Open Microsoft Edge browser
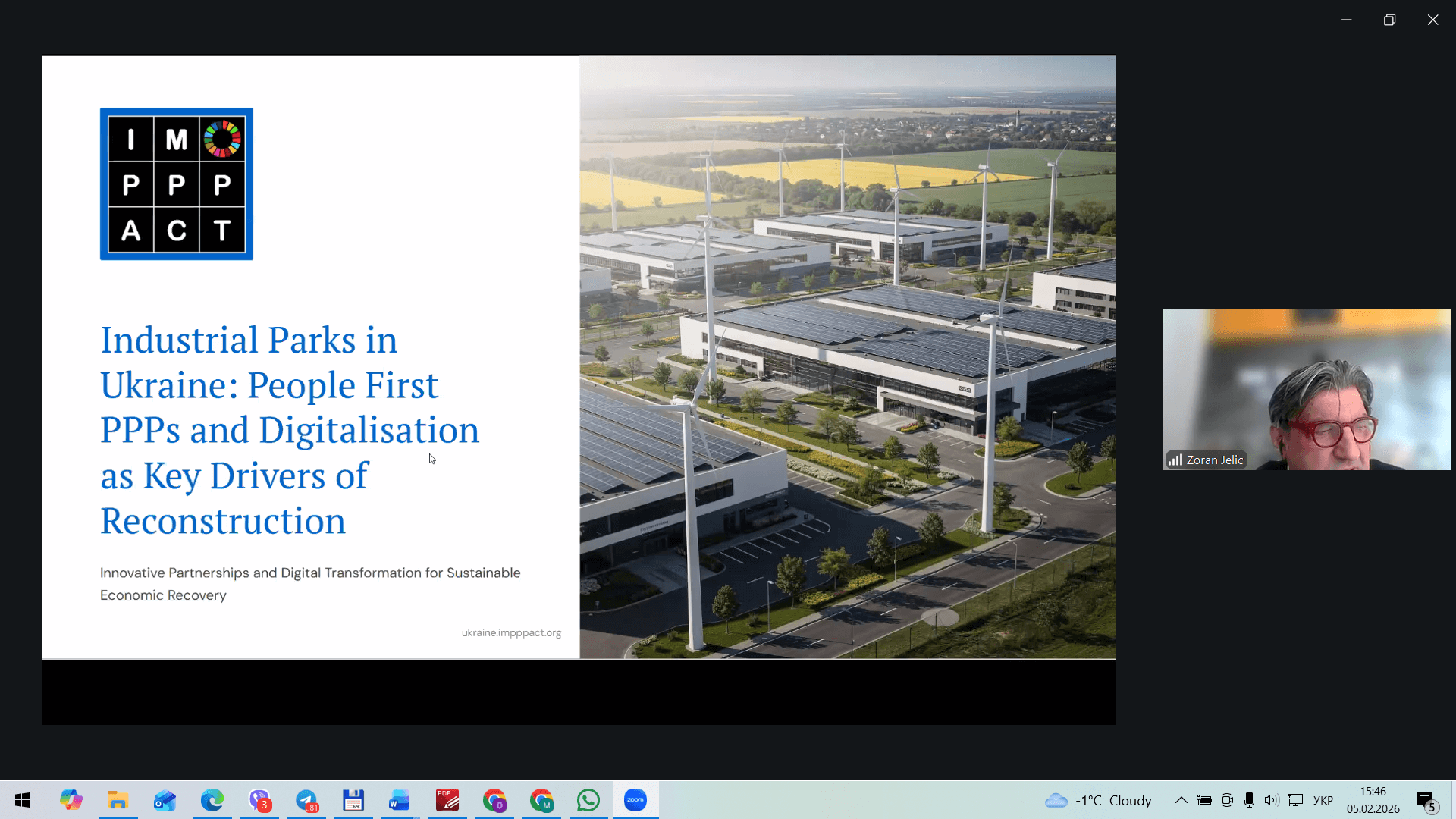The height and width of the screenshot is (819, 1456). point(212,800)
